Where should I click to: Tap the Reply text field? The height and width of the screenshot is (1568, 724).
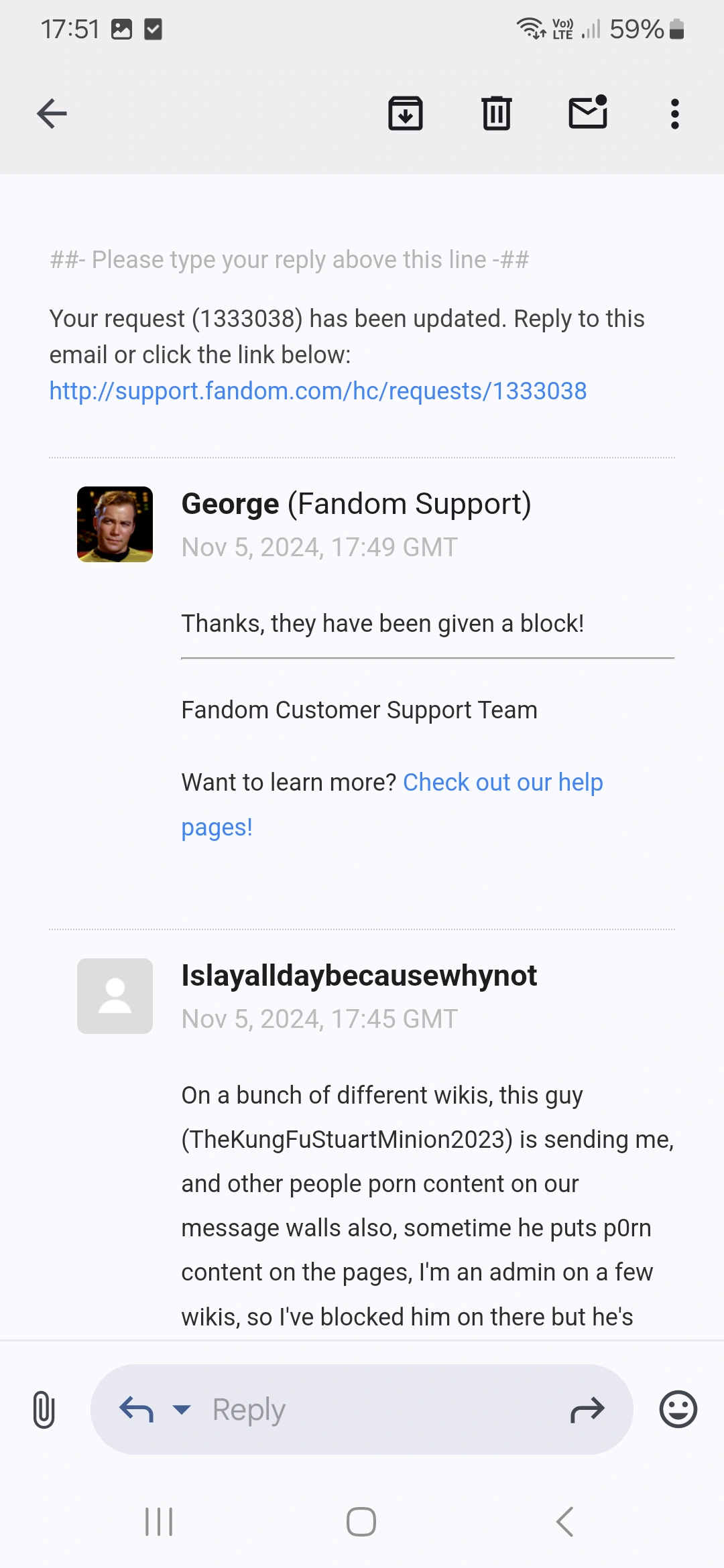pos(375,1410)
